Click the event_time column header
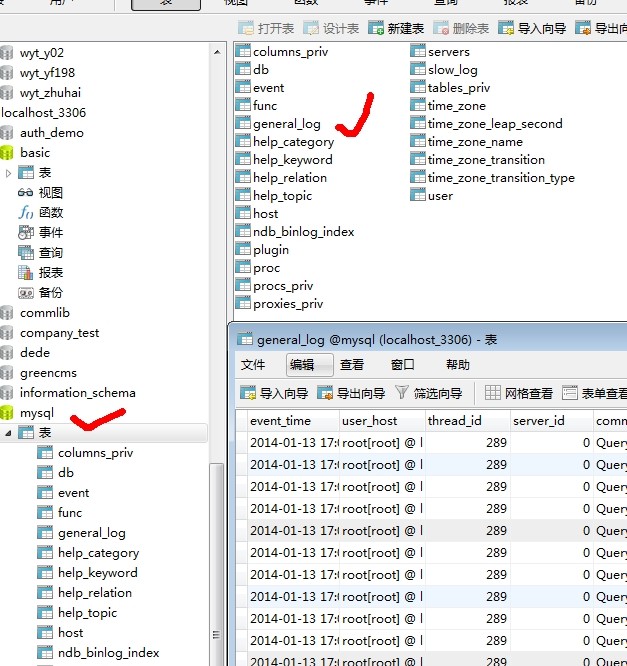 [x=280, y=421]
